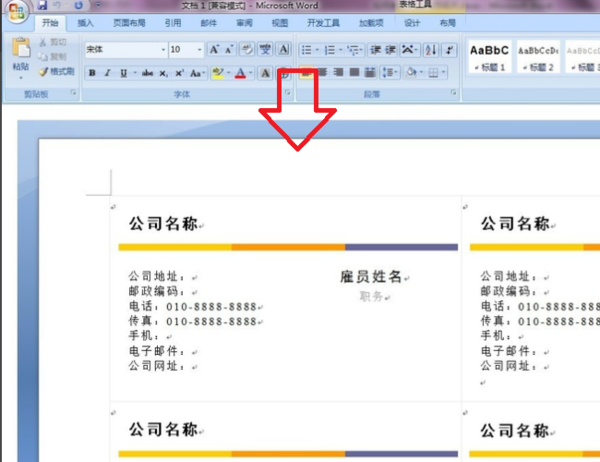This screenshot has height=462, width=600.
Task: Toggle strikethrough formatting
Action: (147, 73)
